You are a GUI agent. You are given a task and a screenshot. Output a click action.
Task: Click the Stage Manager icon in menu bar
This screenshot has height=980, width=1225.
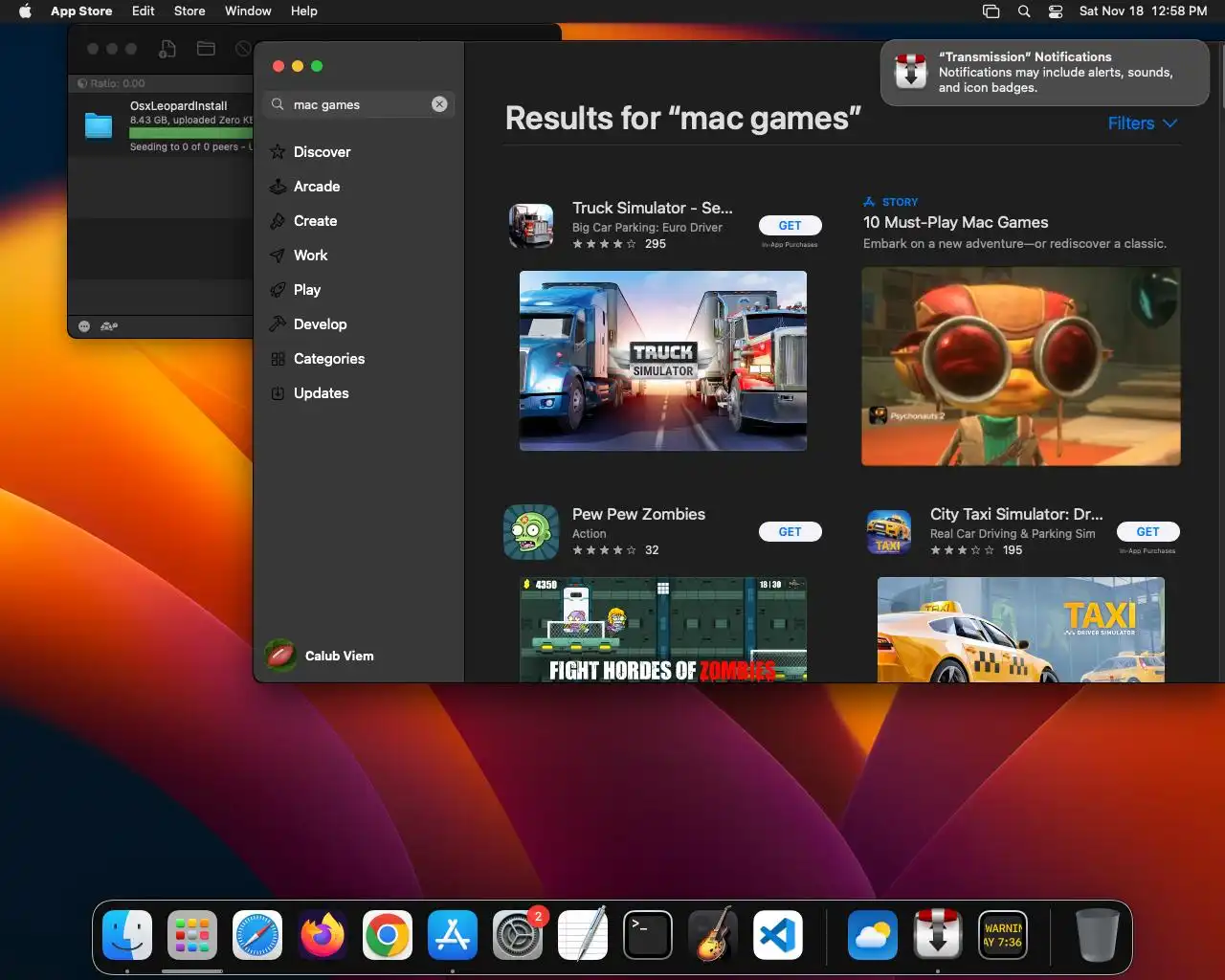[x=991, y=11]
